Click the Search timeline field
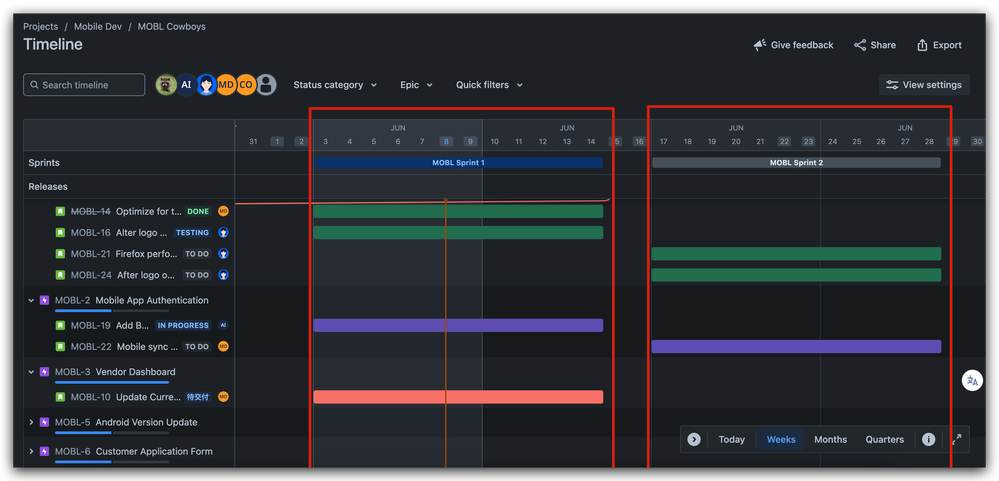The width and height of the screenshot is (999, 481). [x=84, y=85]
